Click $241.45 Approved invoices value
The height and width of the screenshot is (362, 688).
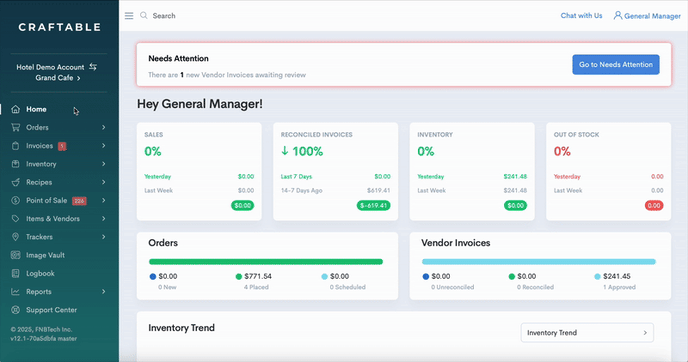617,276
